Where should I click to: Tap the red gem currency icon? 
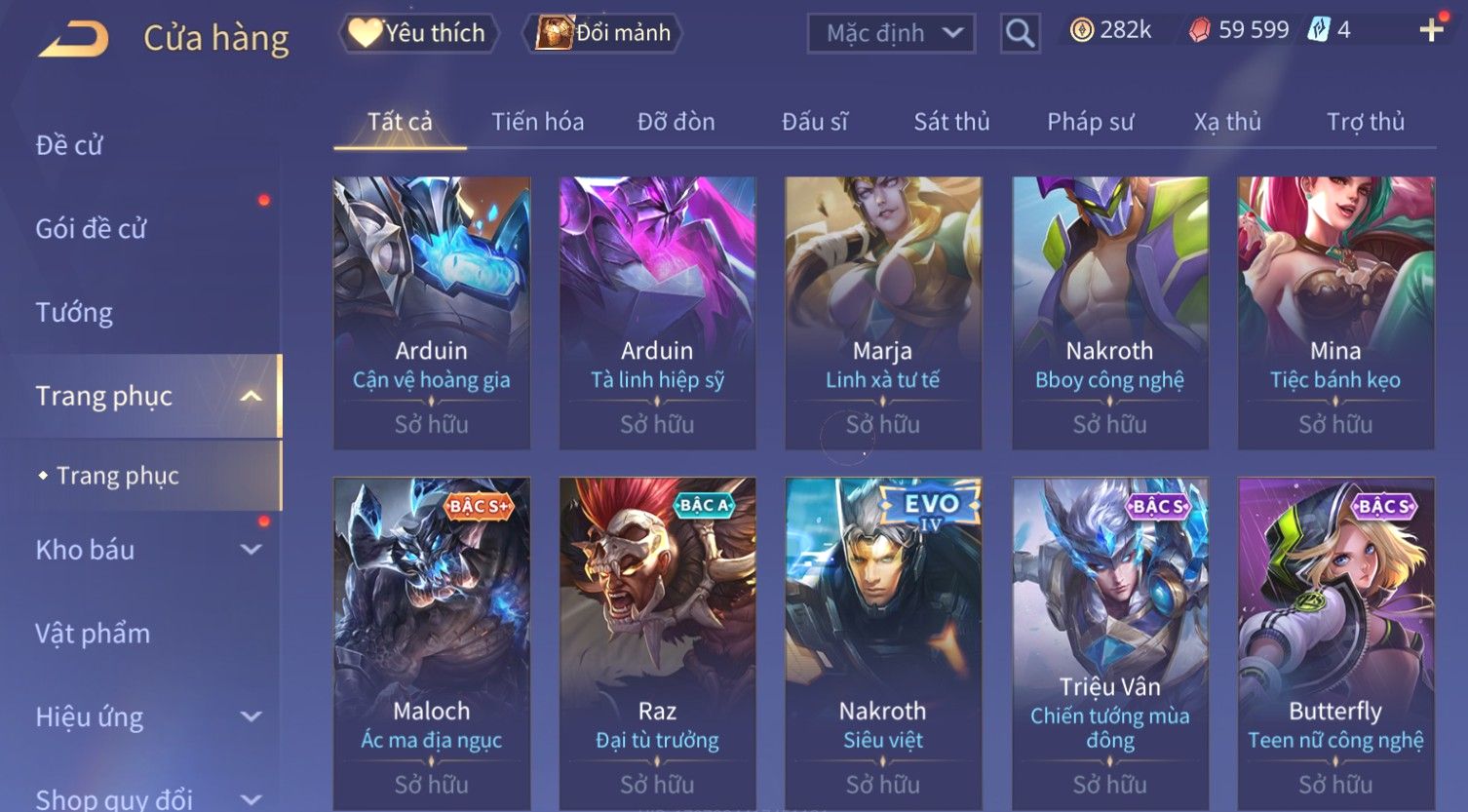pyautogui.click(x=1200, y=31)
